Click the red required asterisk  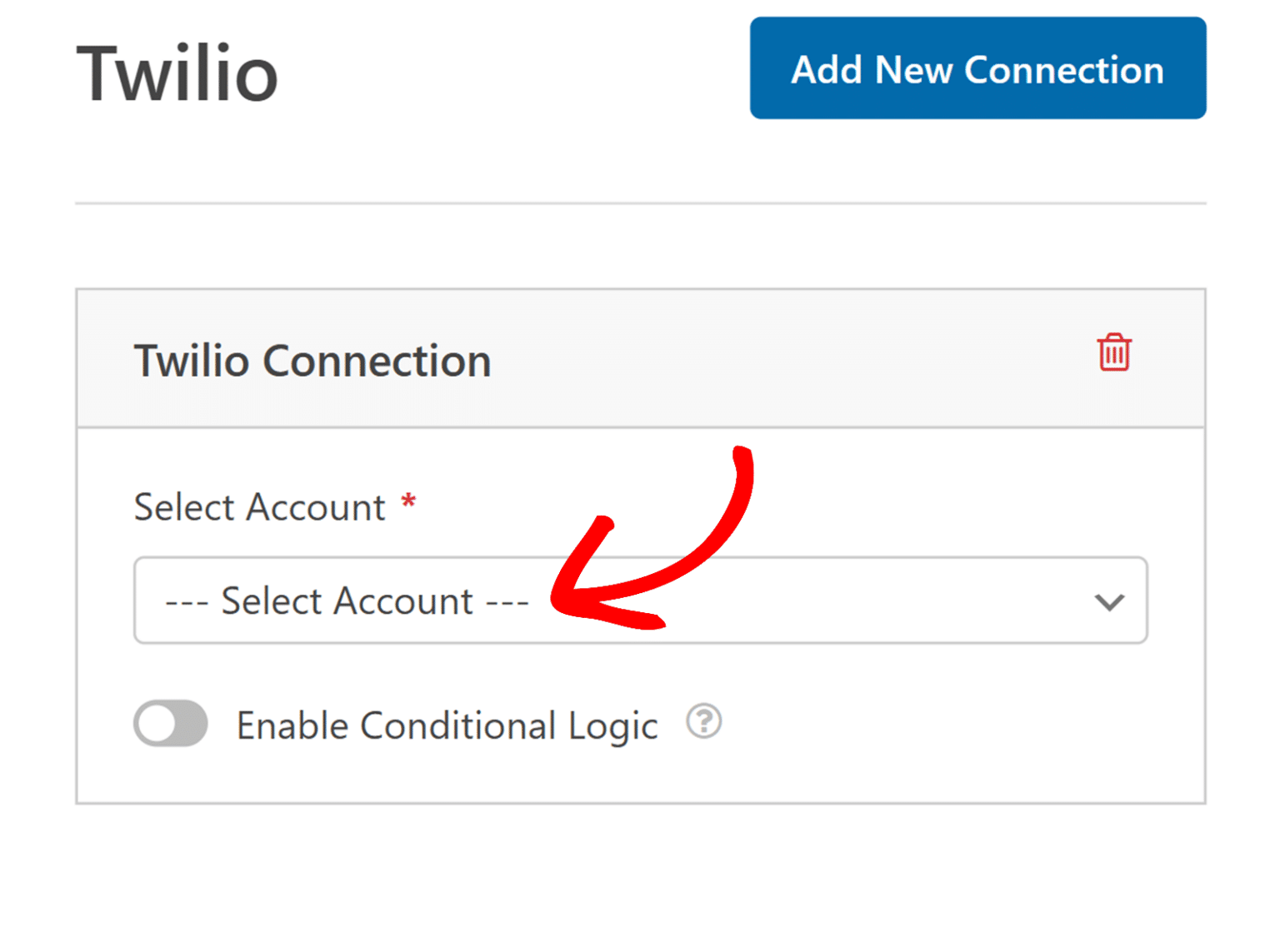pyautogui.click(x=408, y=502)
